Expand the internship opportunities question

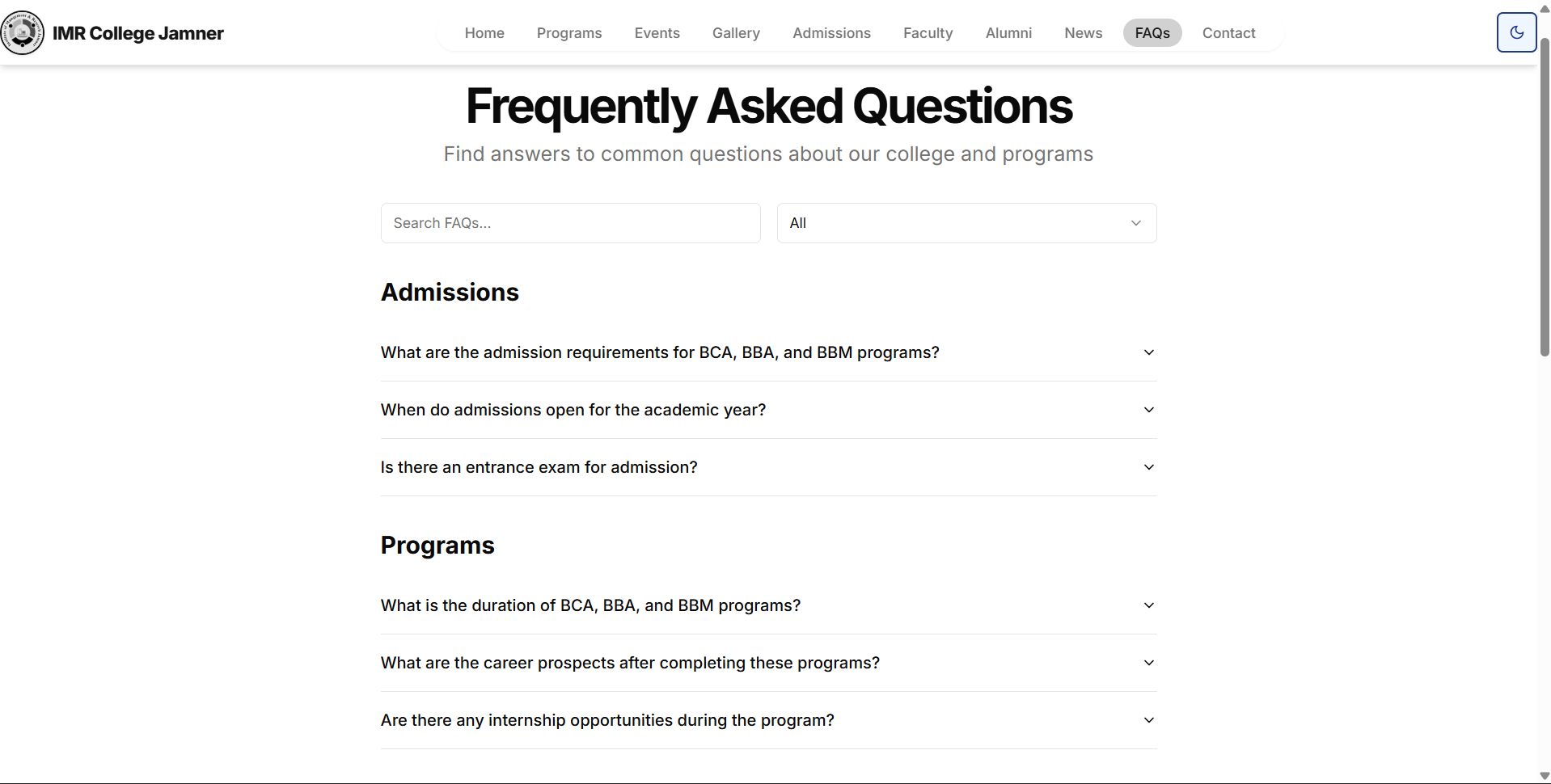pyautogui.click(x=767, y=719)
